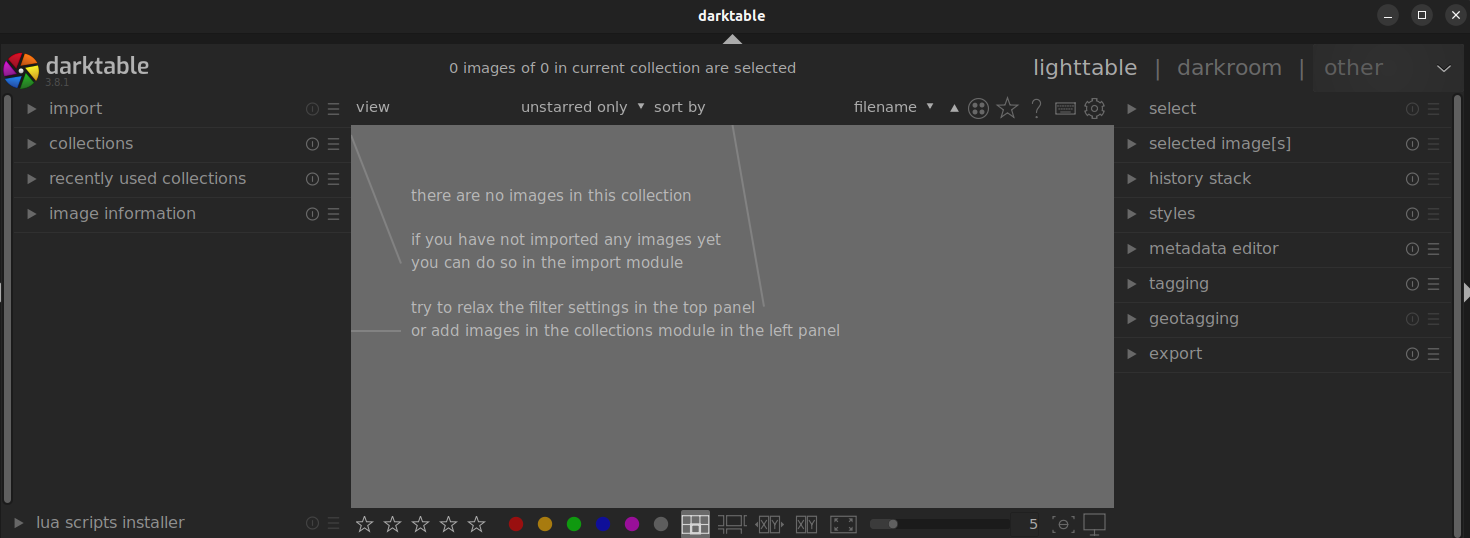Apply the red color label

[x=516, y=524]
